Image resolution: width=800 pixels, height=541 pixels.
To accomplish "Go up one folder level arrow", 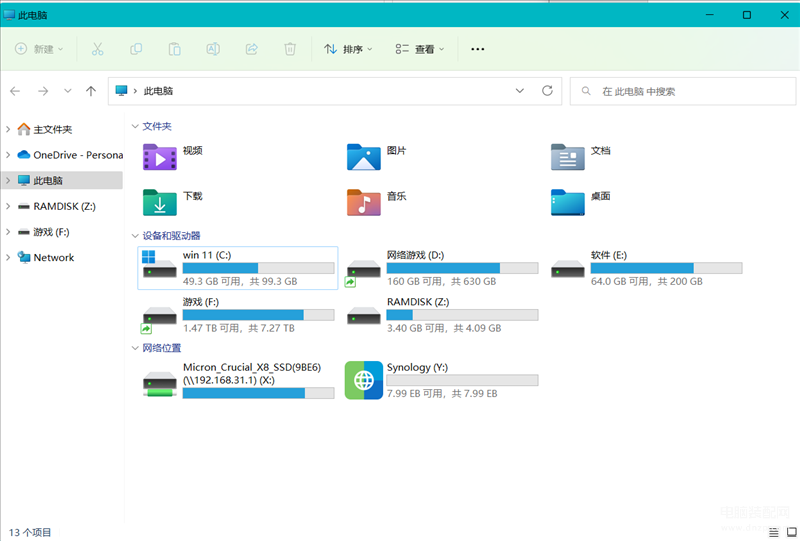I will pos(91,91).
